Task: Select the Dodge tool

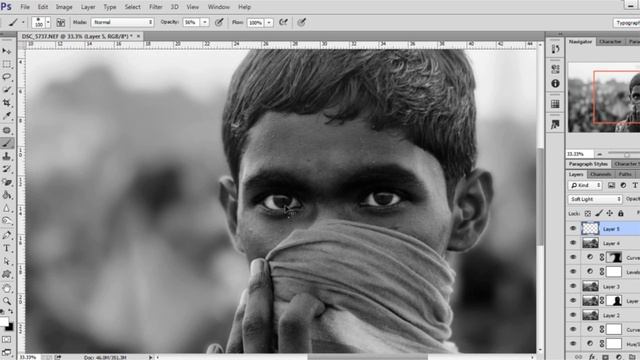Action: (7, 221)
